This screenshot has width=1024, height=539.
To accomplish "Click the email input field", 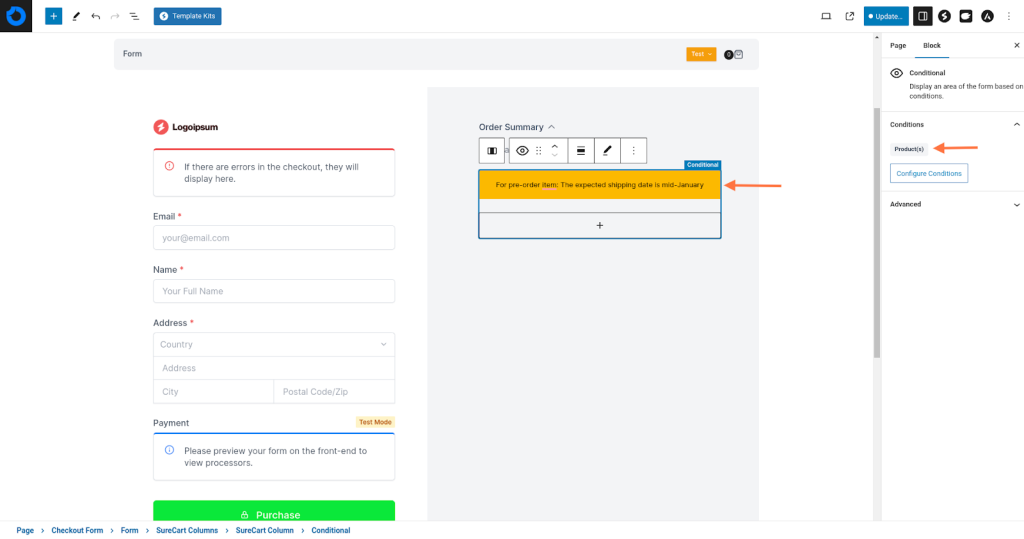I will [x=273, y=238].
